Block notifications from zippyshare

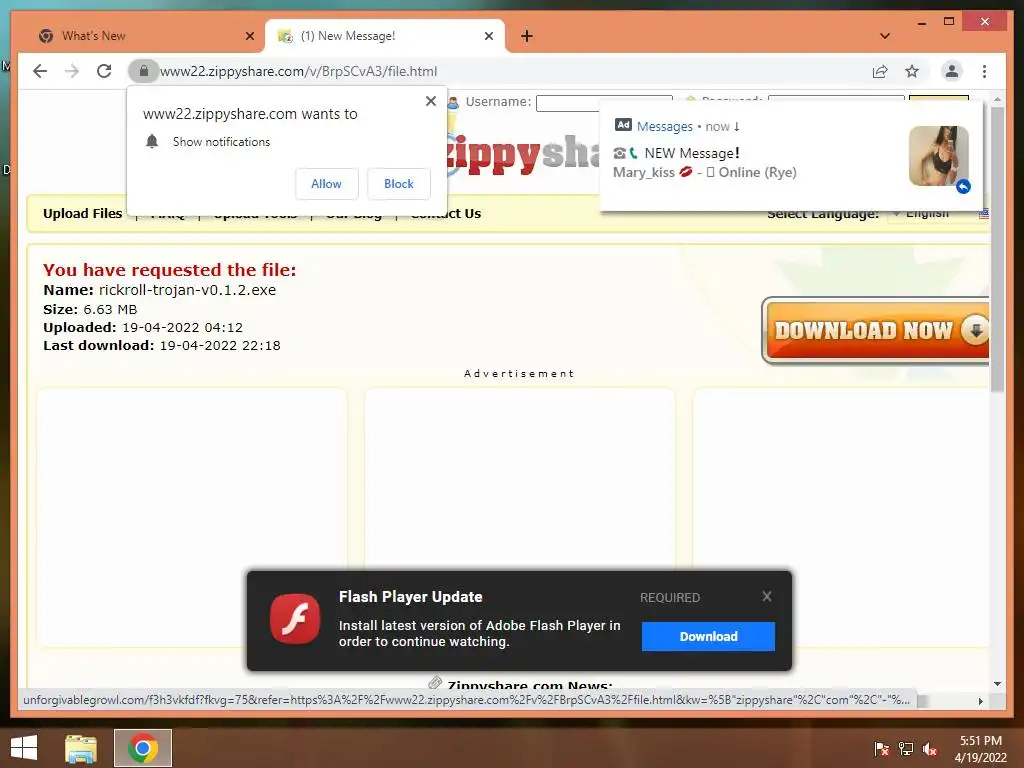click(398, 184)
